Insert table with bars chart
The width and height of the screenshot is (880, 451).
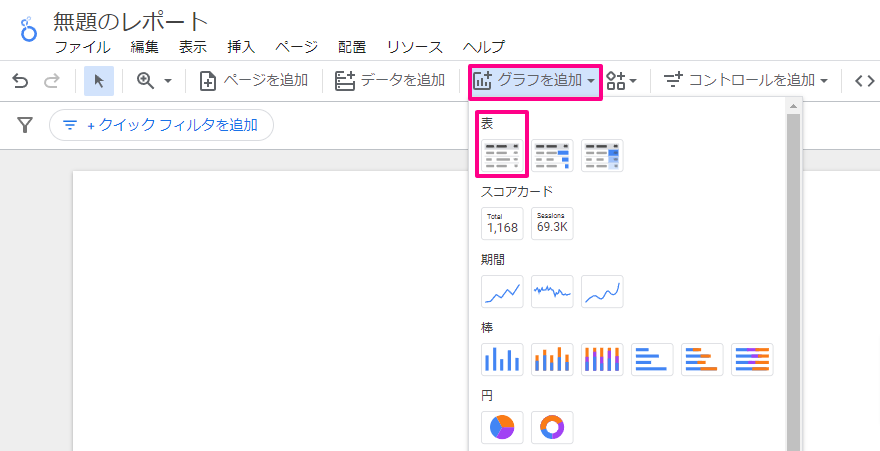click(x=552, y=155)
